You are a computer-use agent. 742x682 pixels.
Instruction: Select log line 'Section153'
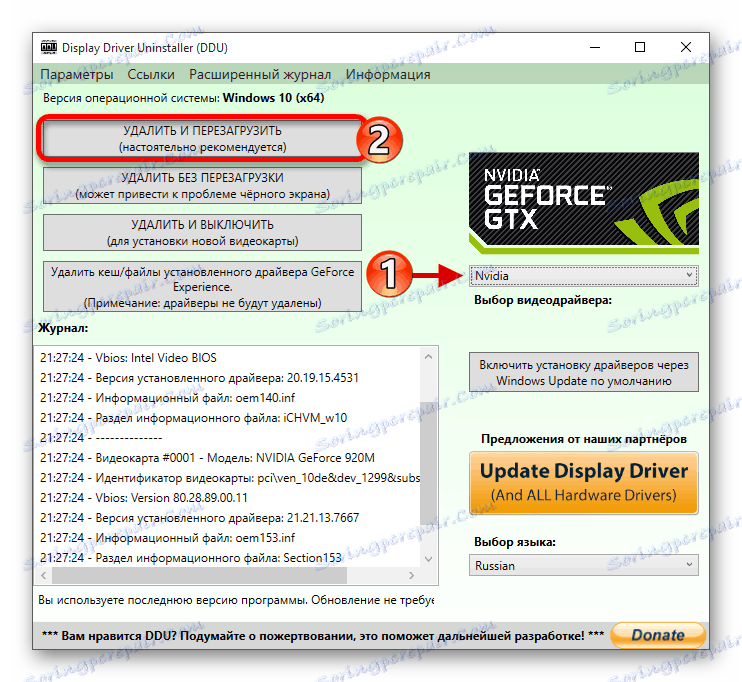[191, 558]
